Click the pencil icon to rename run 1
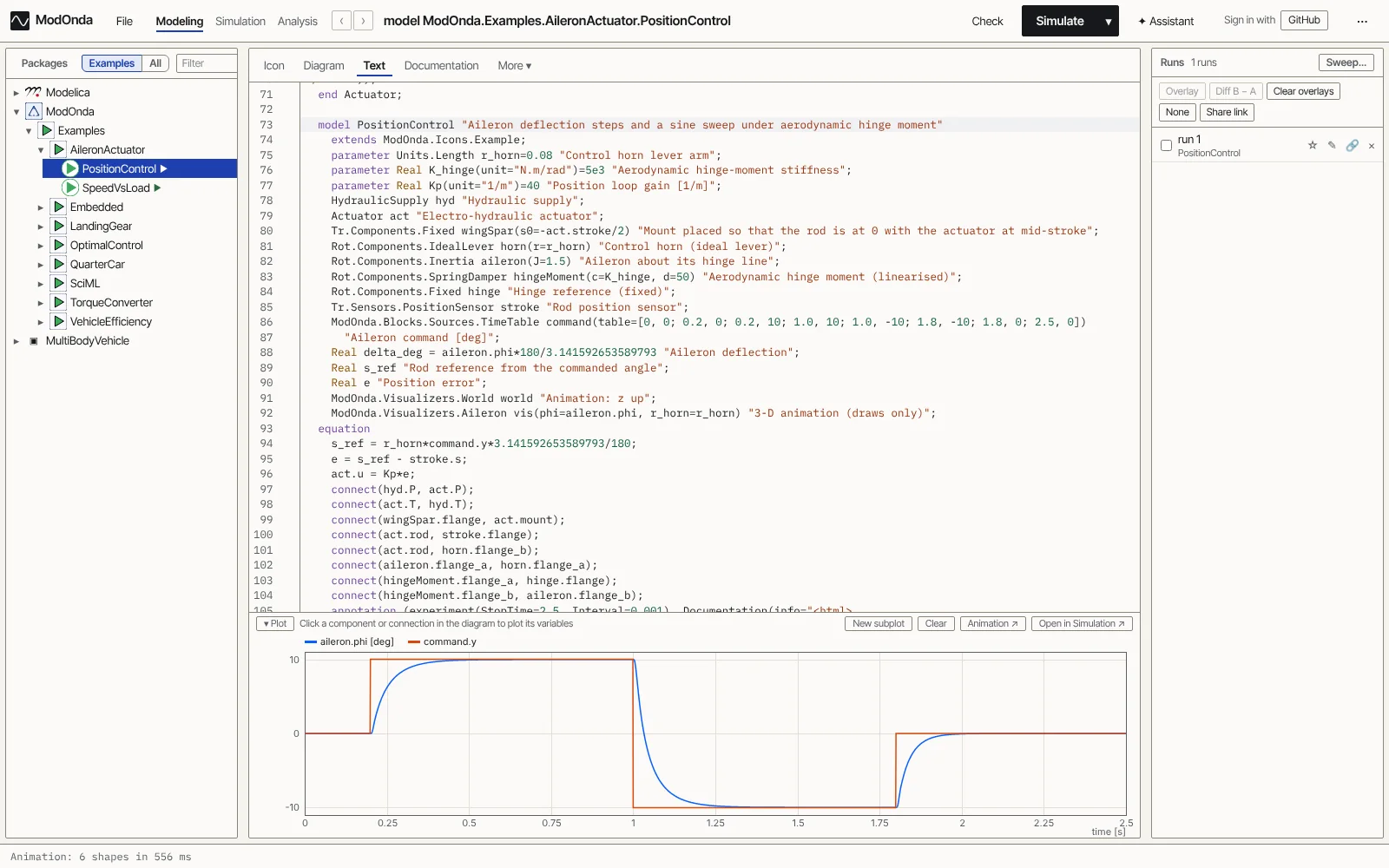 (1332, 145)
